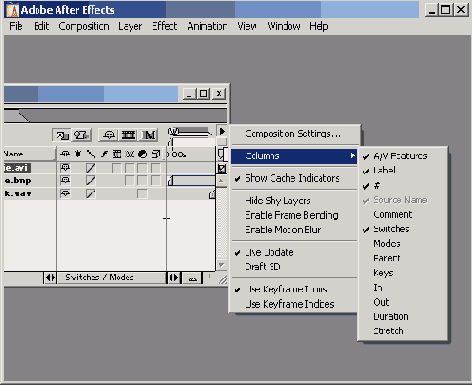
Task: Open the Layer menu
Action: (x=130, y=26)
